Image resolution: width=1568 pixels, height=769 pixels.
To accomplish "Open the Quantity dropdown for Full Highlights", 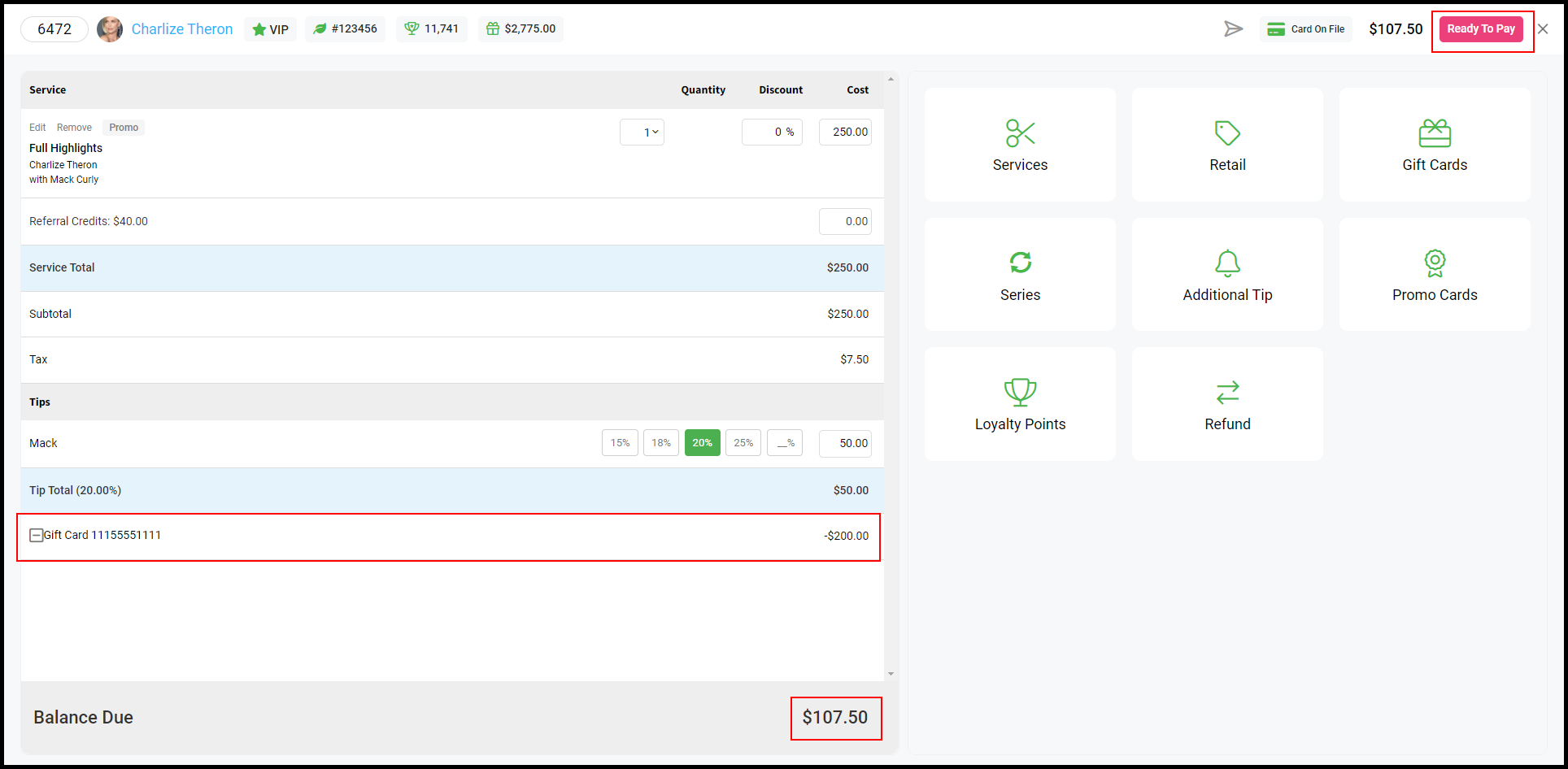I will coord(642,132).
